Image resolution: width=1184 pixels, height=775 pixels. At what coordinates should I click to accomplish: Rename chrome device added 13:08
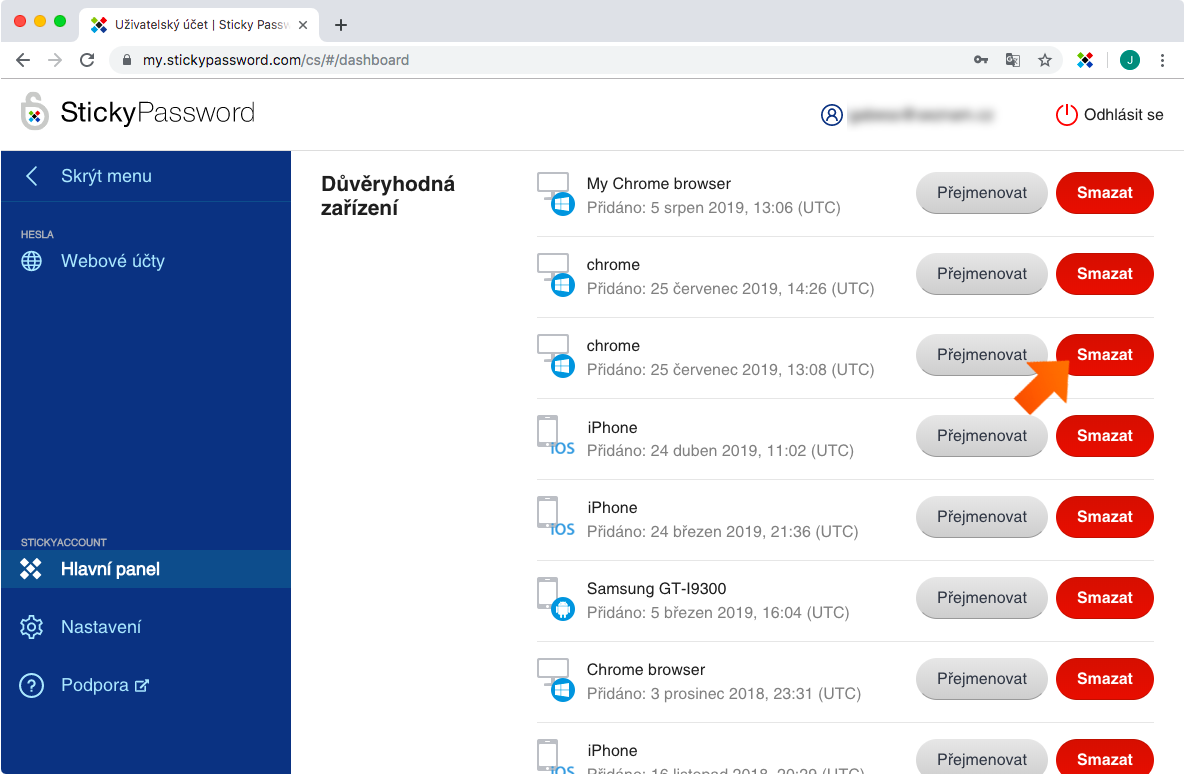[x=982, y=354]
